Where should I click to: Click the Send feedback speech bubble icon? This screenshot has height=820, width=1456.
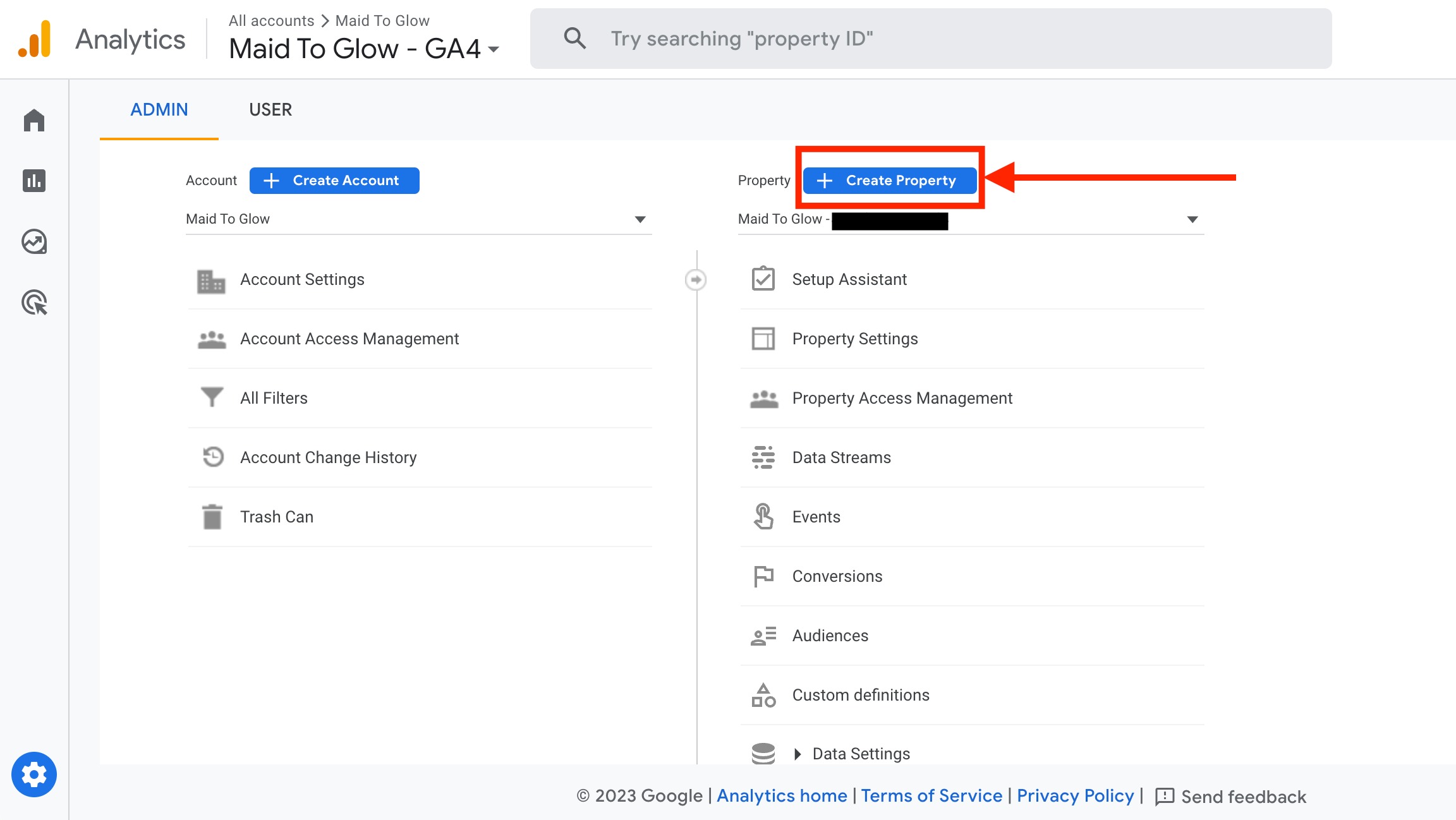pos(1165,797)
